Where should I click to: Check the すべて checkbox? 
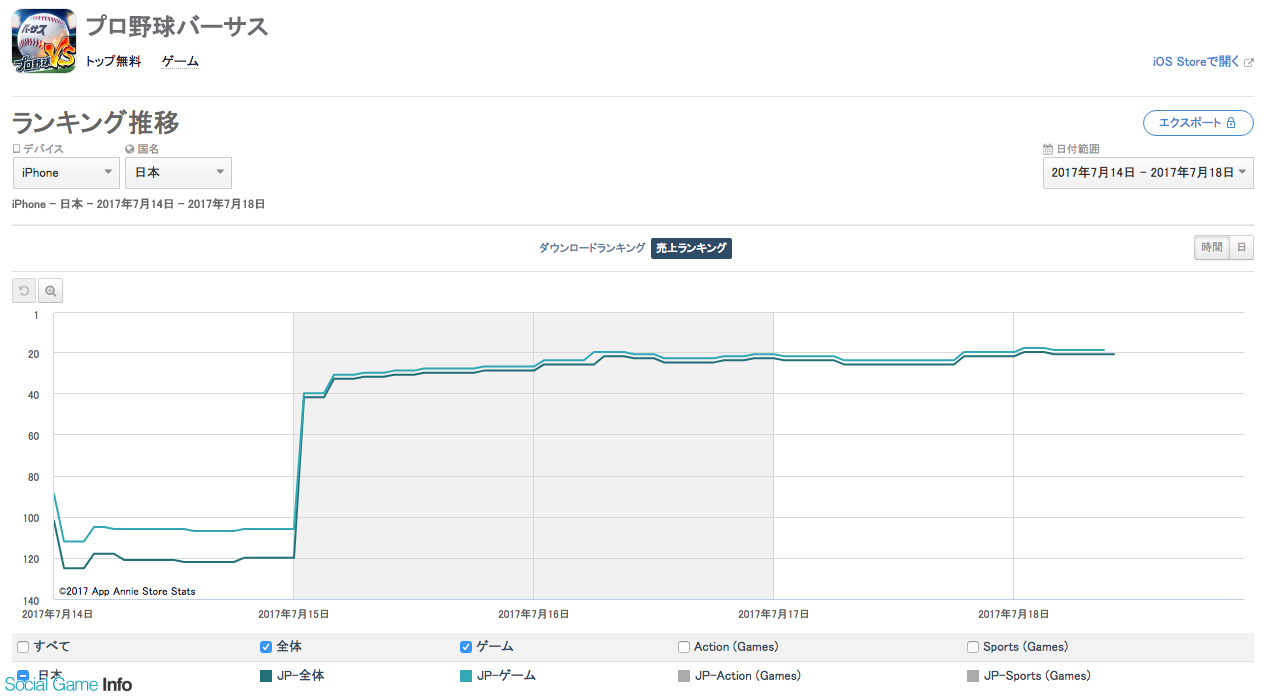click(23, 647)
